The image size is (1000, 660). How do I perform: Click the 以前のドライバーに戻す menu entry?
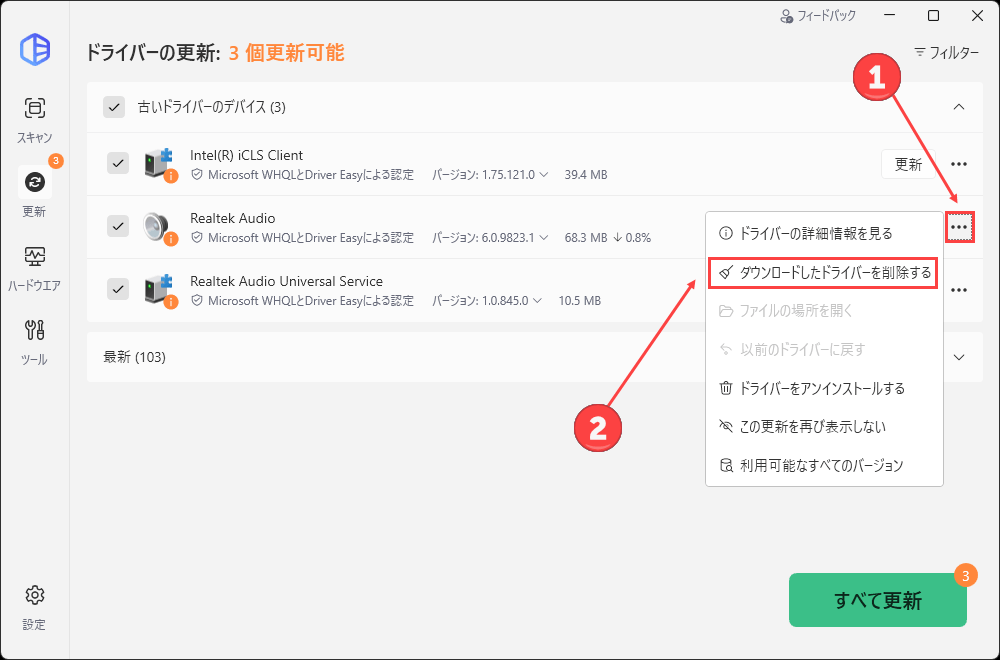pos(823,349)
